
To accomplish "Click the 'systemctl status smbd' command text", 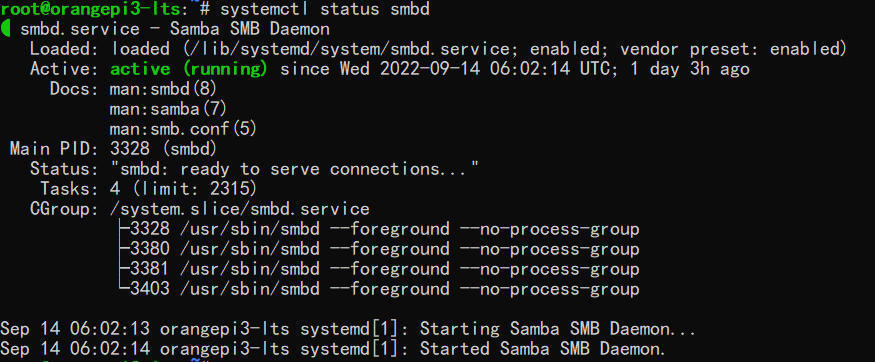I will point(325,9).
